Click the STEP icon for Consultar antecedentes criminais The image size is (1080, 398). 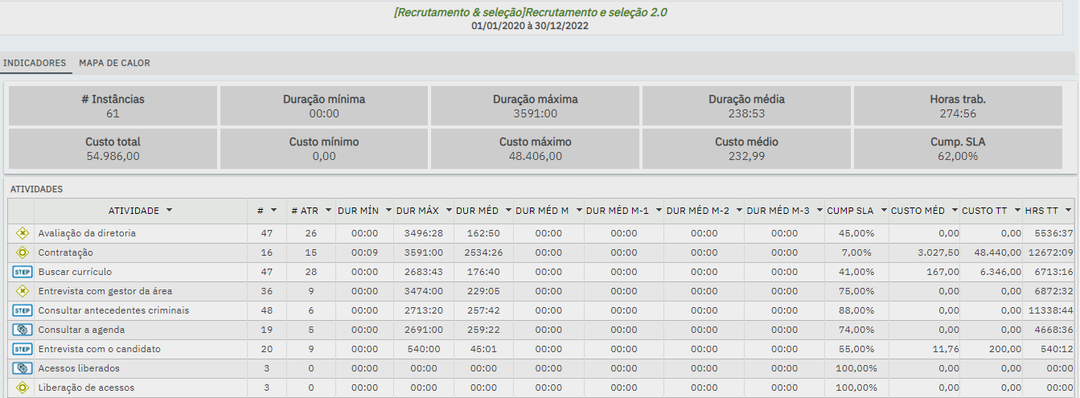(22, 310)
